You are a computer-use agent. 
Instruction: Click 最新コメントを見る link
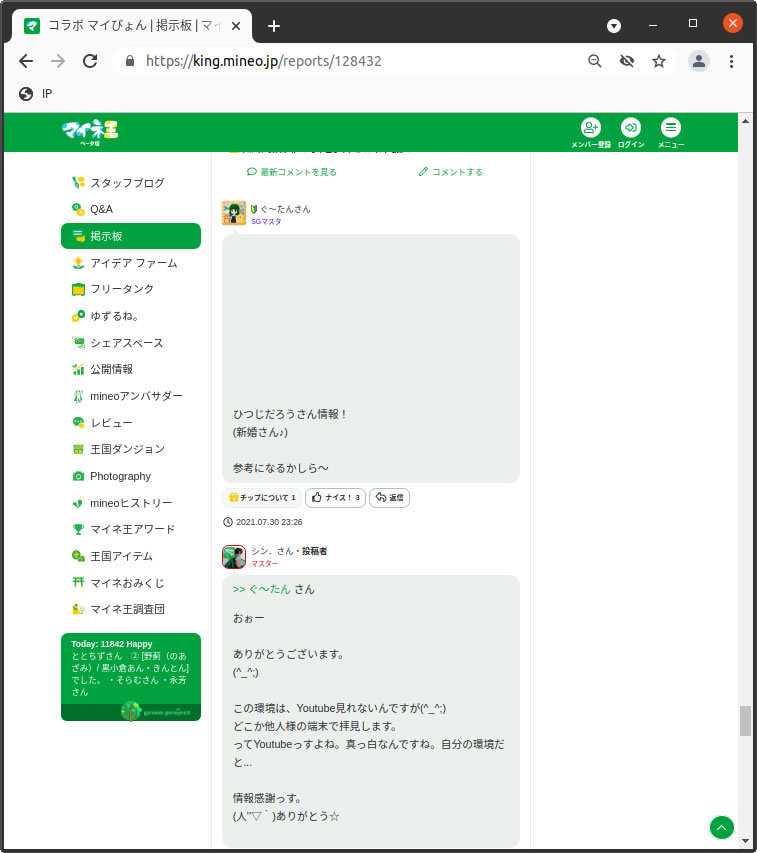pyautogui.click(x=291, y=172)
